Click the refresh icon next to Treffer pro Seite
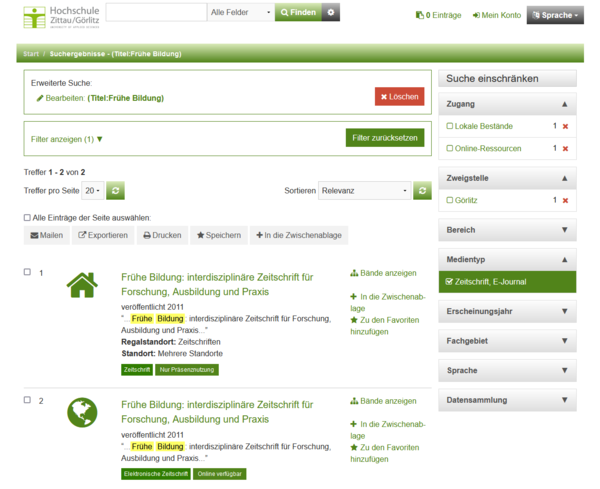Screen dimensions: 600x489 [x=116, y=190]
